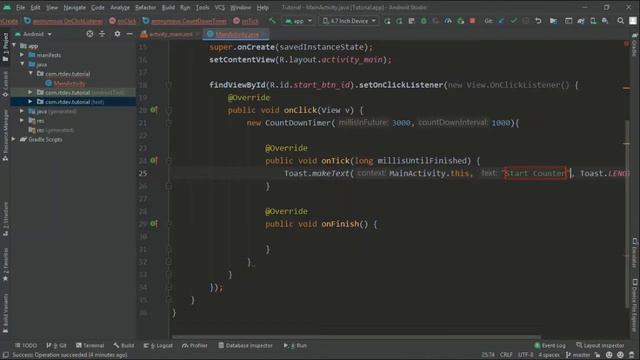Click override gutter icon at line 20

[153, 109]
